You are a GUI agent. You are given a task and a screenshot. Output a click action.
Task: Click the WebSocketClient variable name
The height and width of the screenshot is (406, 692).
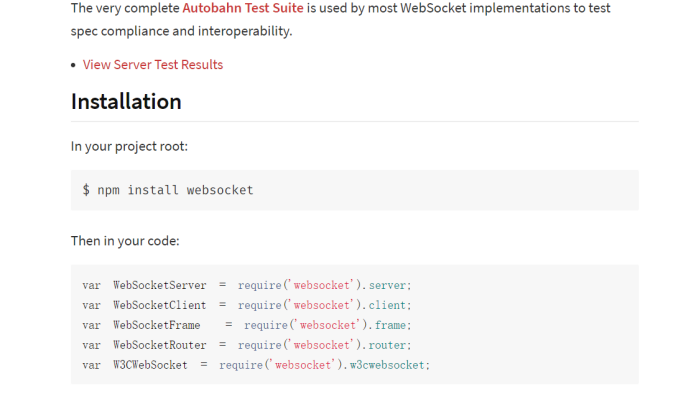click(x=160, y=305)
